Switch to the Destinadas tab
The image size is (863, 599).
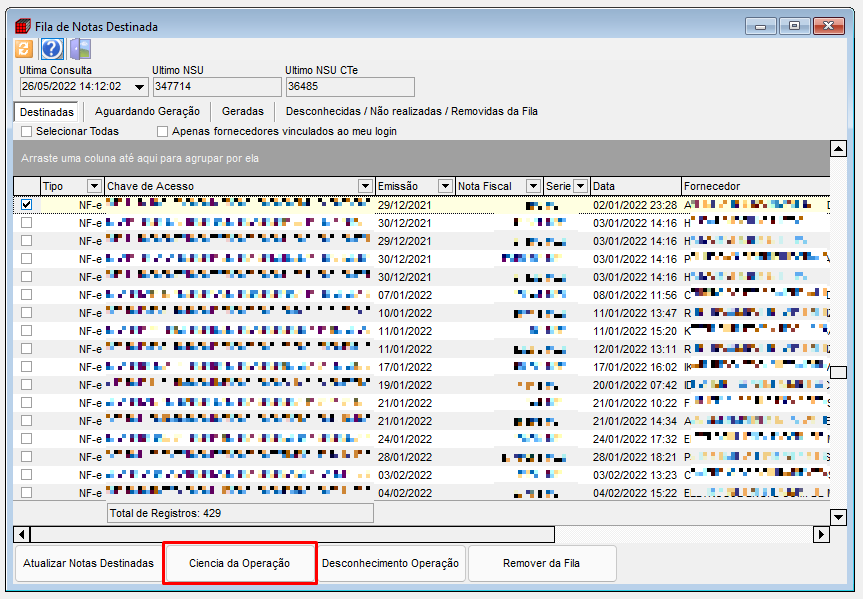(46, 112)
